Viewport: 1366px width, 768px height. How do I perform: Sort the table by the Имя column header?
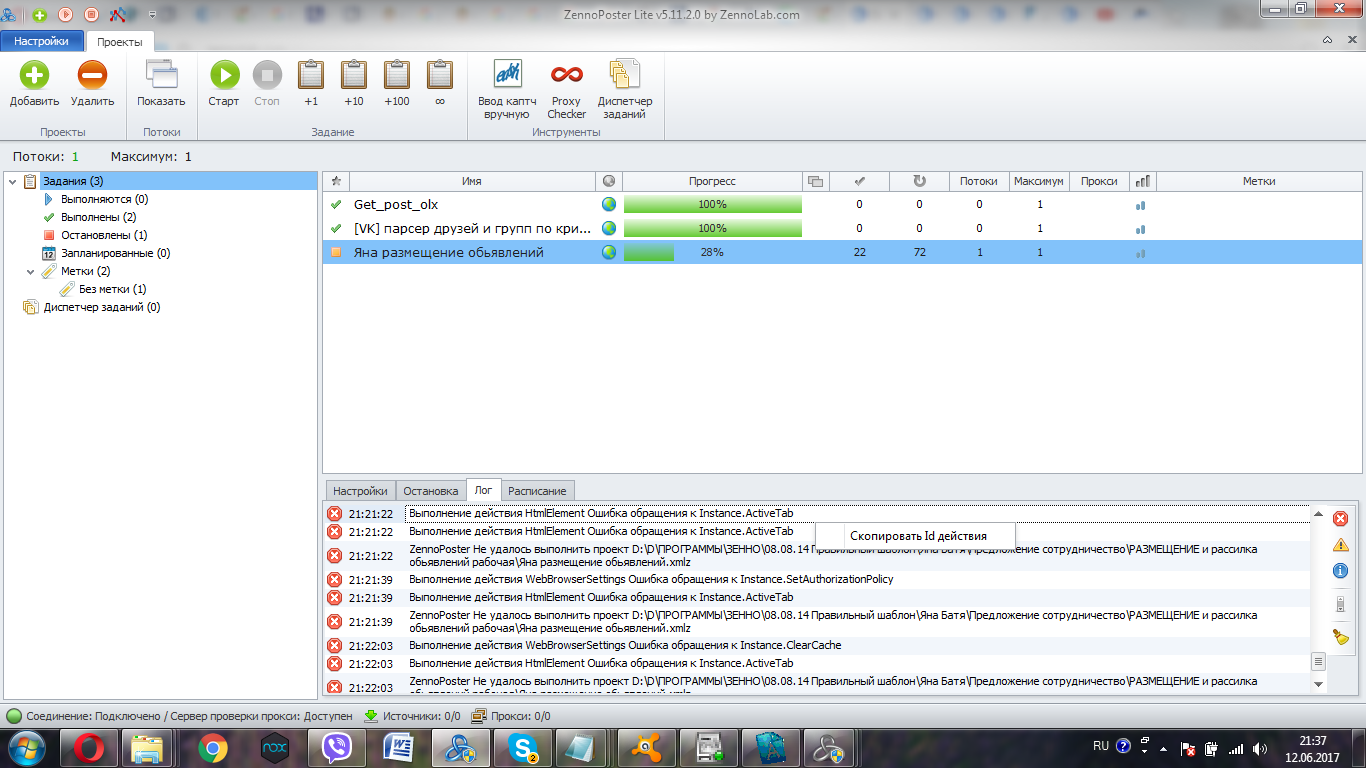tap(472, 181)
